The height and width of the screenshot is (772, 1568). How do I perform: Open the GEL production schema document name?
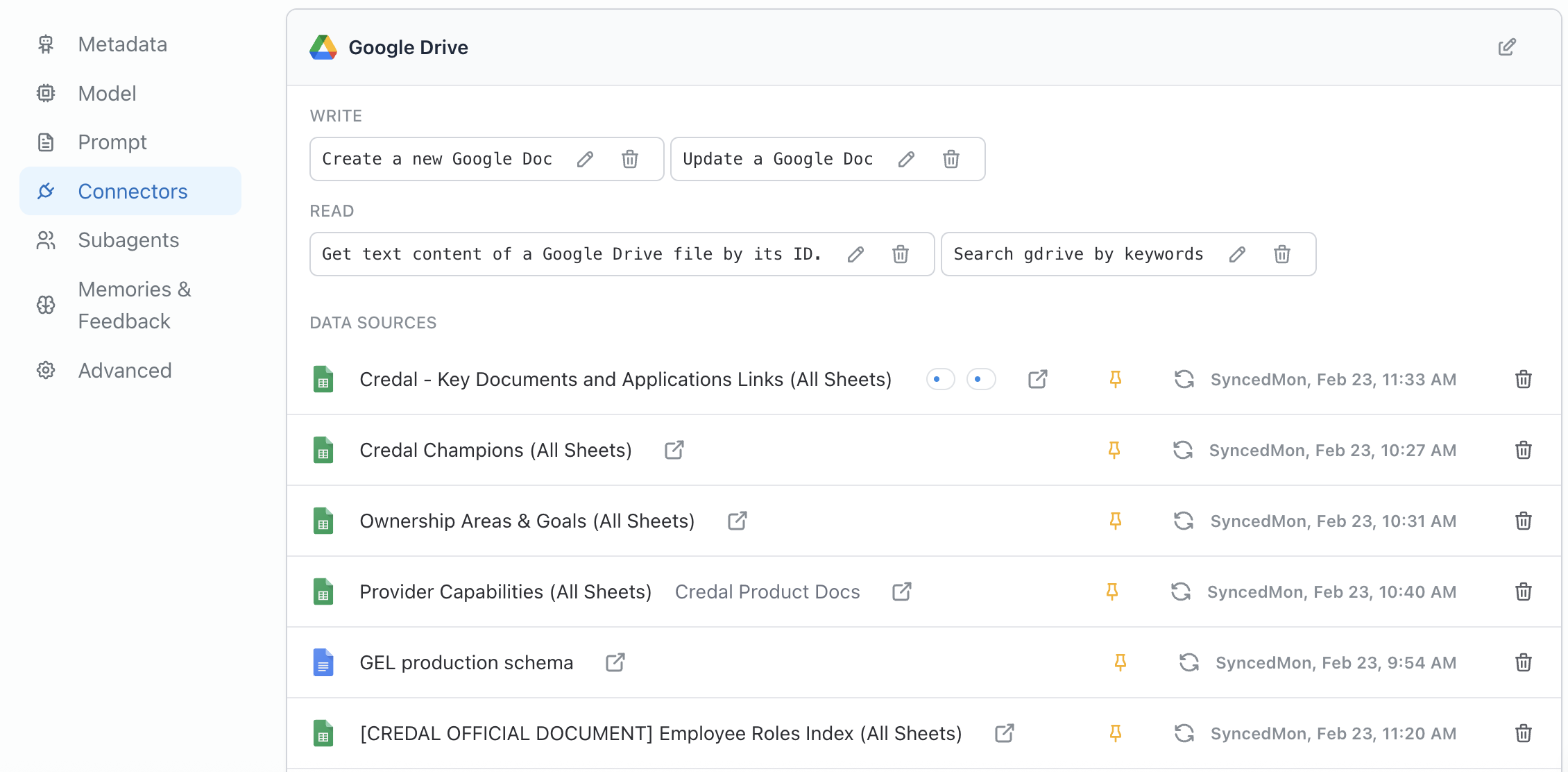click(466, 662)
